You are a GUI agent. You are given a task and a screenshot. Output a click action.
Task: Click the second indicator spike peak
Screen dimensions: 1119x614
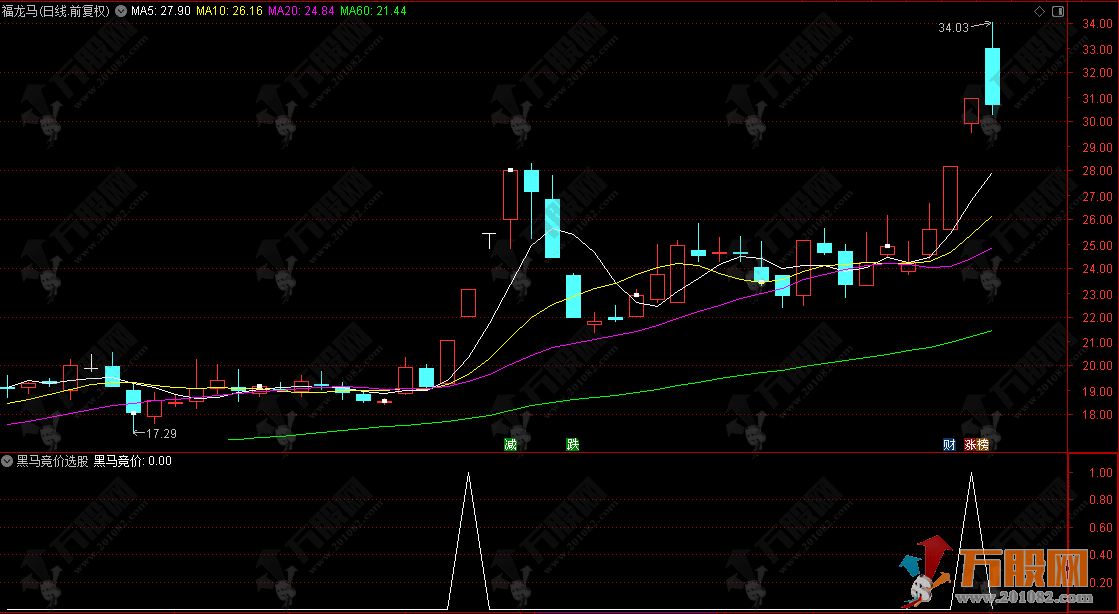point(971,474)
